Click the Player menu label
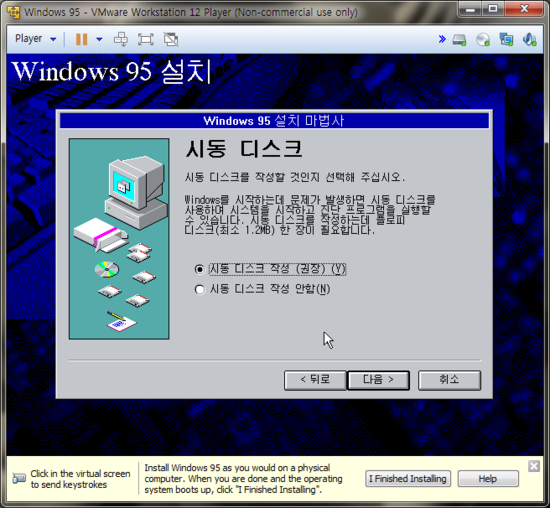 pyautogui.click(x=28, y=38)
